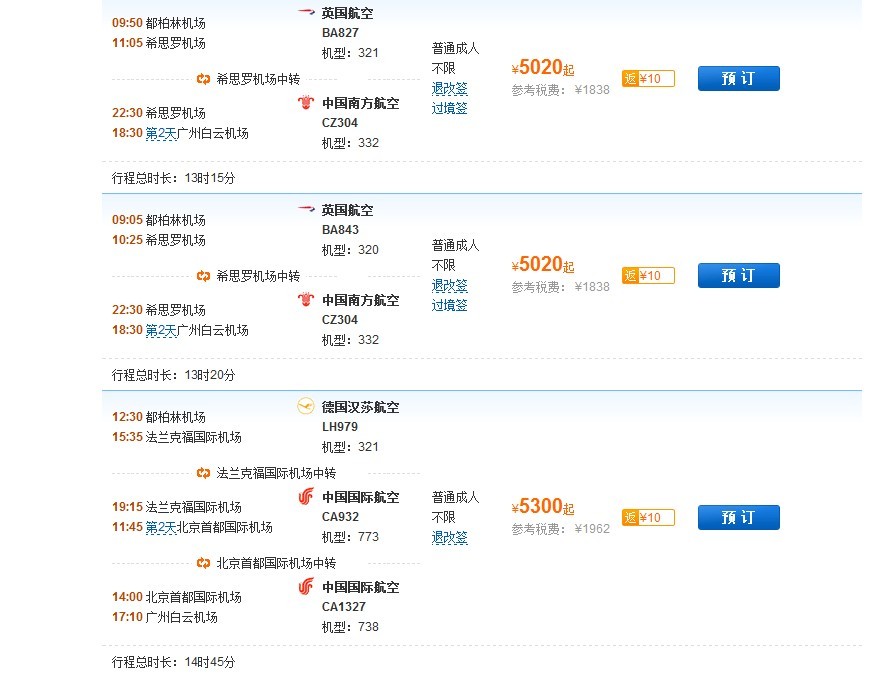Click the Lufthansa logo beside LH979
Viewport: 892px width, 674px height.
click(x=306, y=407)
